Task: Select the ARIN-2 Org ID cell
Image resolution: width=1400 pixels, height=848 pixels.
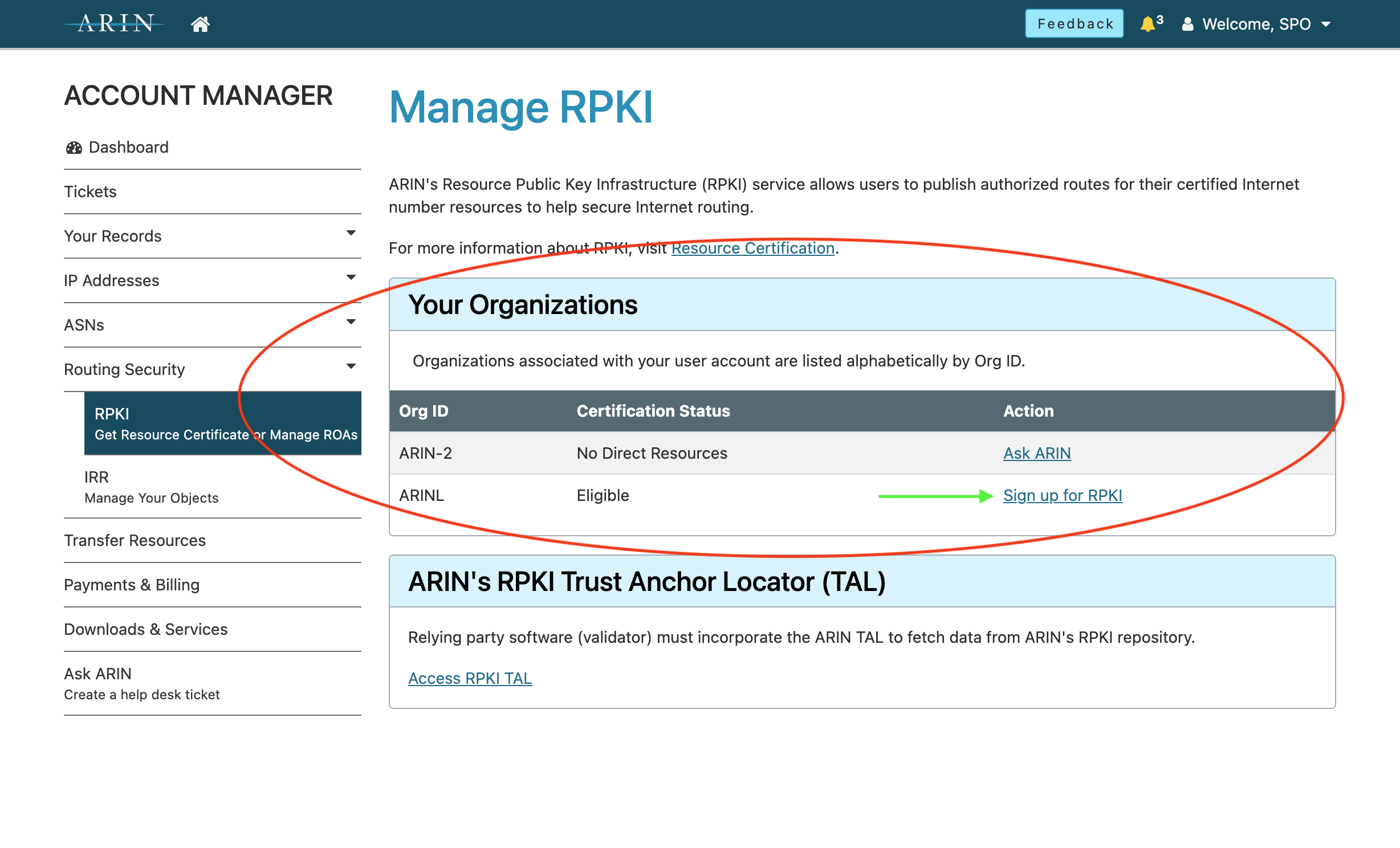Action: pos(426,453)
